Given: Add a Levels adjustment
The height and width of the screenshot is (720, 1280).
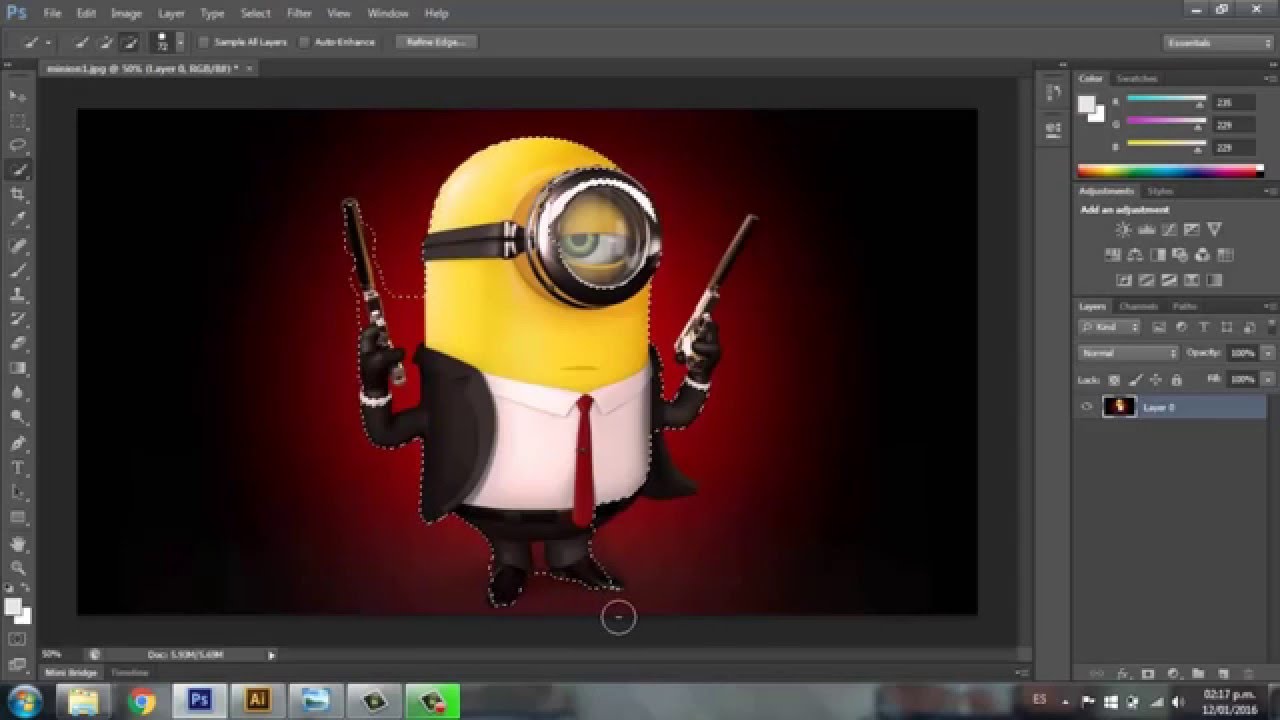Looking at the screenshot, I should [x=1146, y=230].
